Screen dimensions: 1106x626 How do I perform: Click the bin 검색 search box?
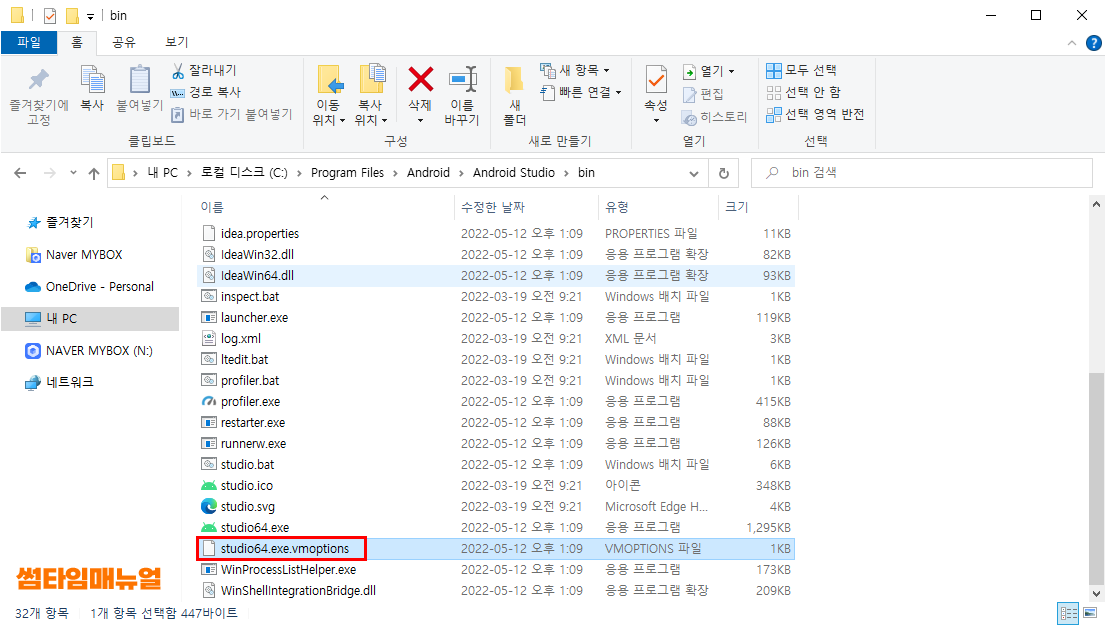pos(922,173)
